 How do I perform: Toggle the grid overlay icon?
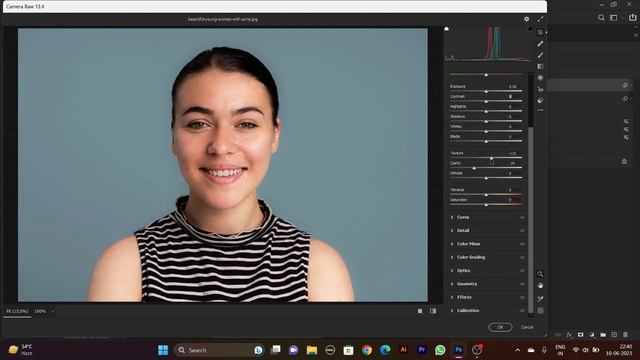(540, 311)
